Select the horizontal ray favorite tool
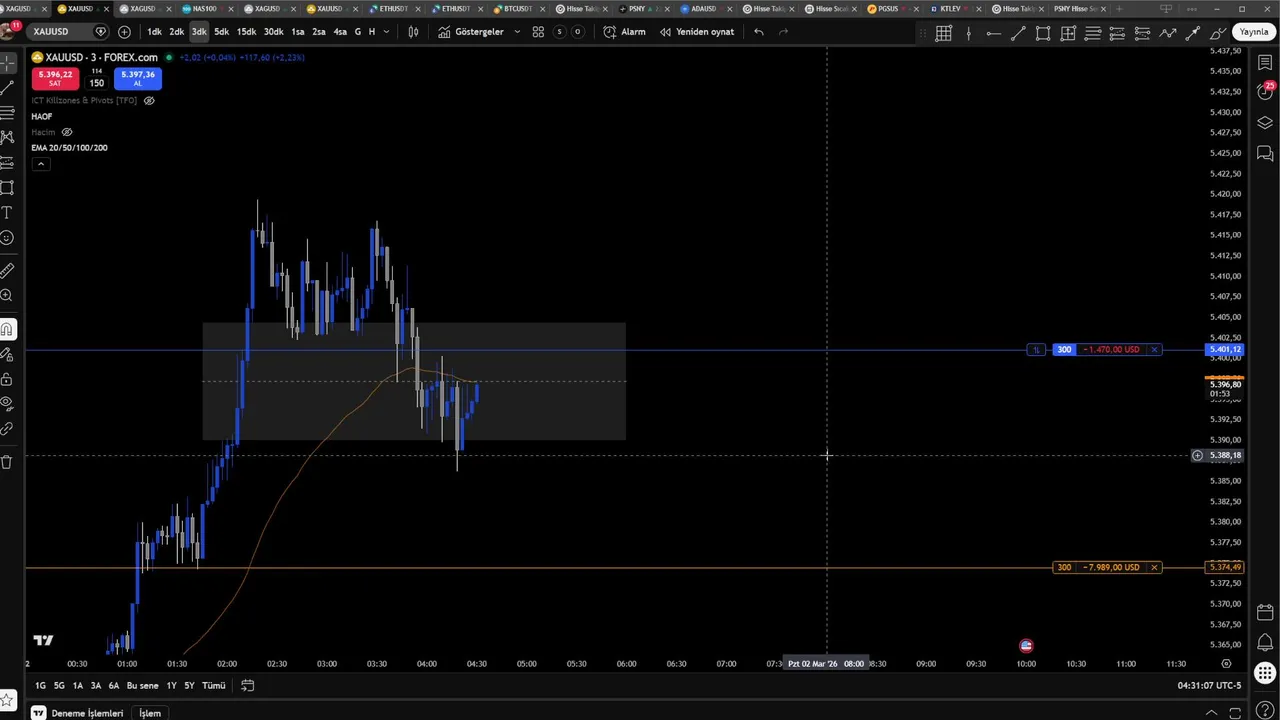 click(993, 33)
